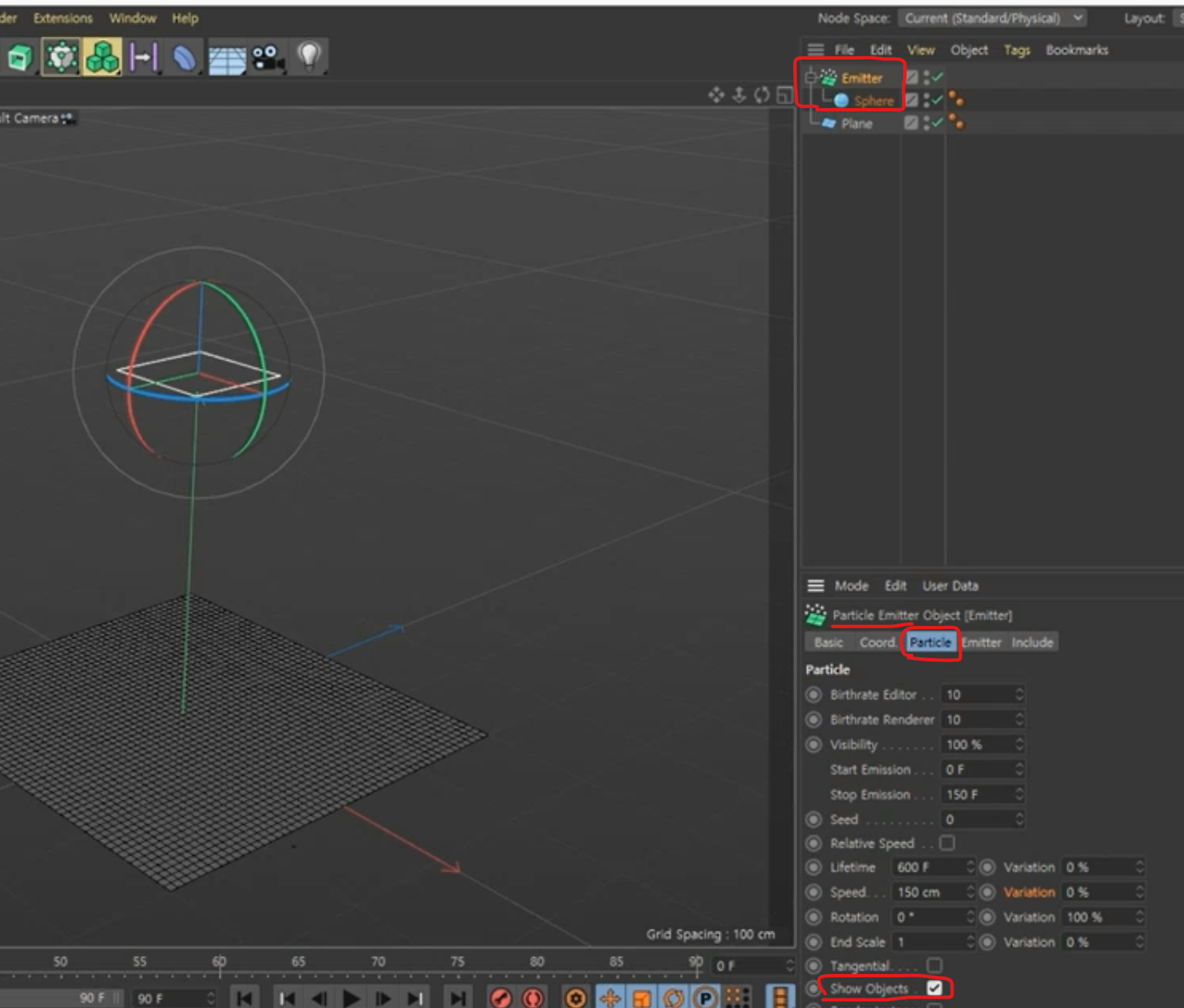Jump to previous keyframe

click(287, 998)
